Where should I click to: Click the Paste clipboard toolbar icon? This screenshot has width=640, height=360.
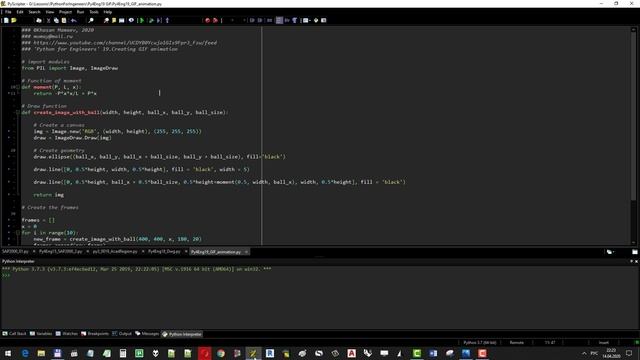click(x=64, y=20)
